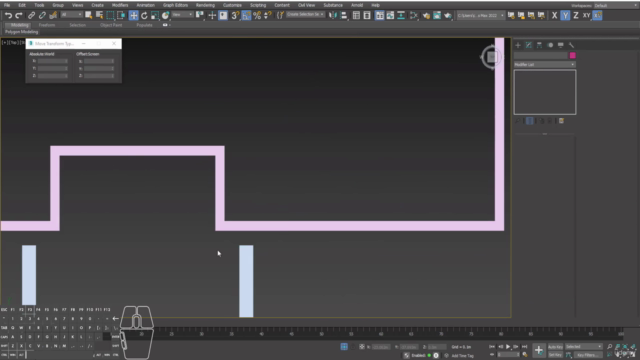This screenshot has height=360, width=640.
Task: Open Select by Name icon
Action: [99, 16]
